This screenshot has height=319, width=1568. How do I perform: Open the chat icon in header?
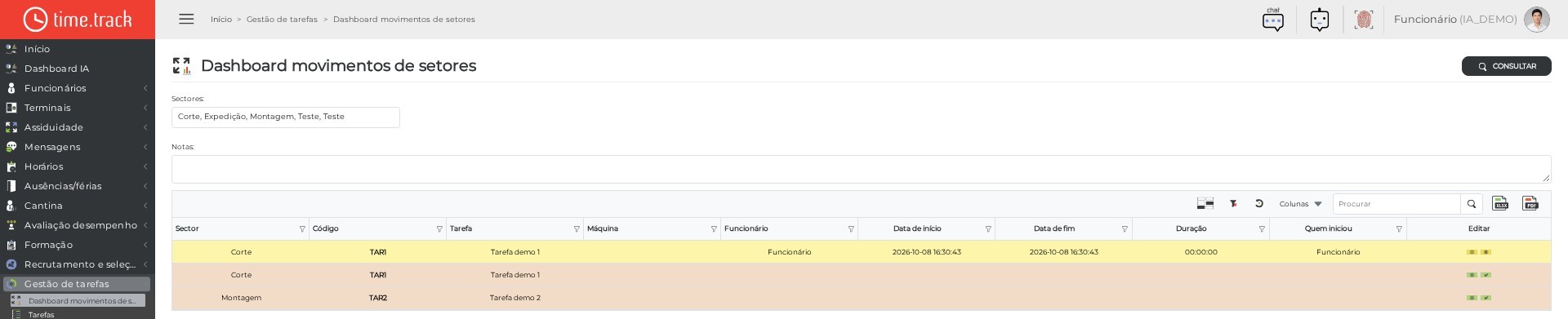1272,20
